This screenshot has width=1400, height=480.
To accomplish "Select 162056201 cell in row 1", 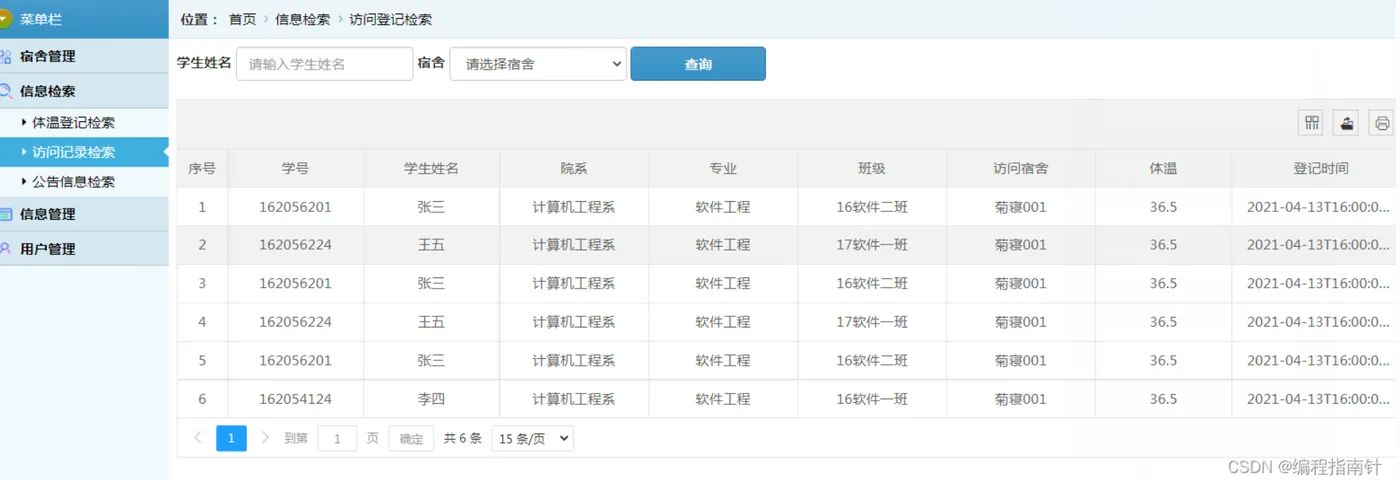I will [x=295, y=207].
